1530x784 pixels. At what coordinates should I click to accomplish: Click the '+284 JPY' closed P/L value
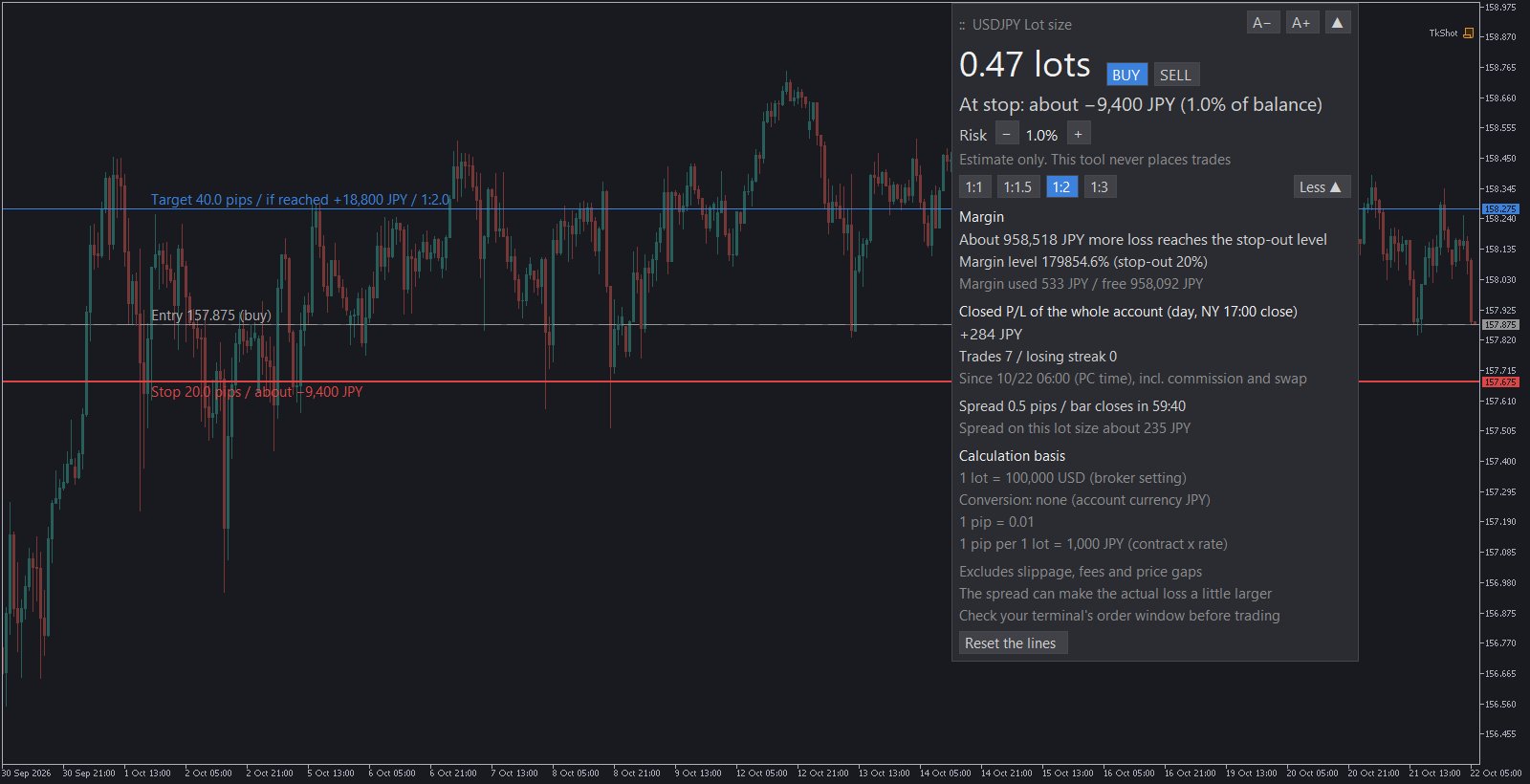(991, 335)
